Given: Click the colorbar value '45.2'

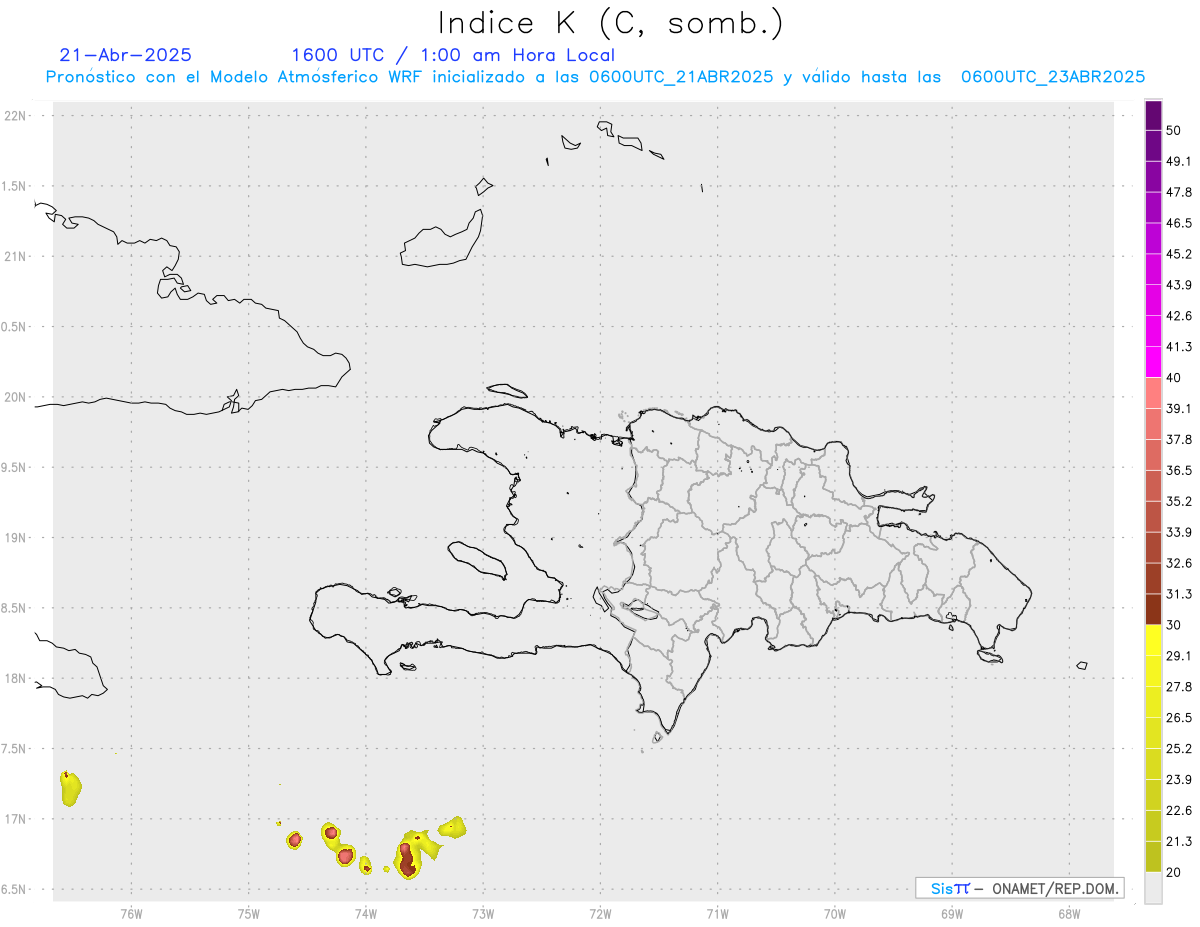Looking at the screenshot, I should click(x=1179, y=254).
